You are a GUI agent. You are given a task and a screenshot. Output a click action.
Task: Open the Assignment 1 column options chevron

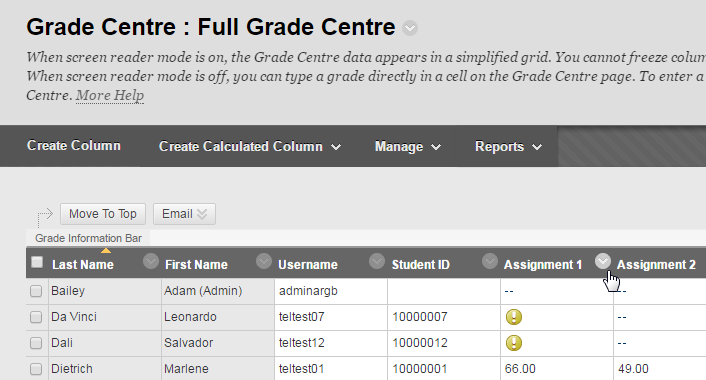coord(603,261)
